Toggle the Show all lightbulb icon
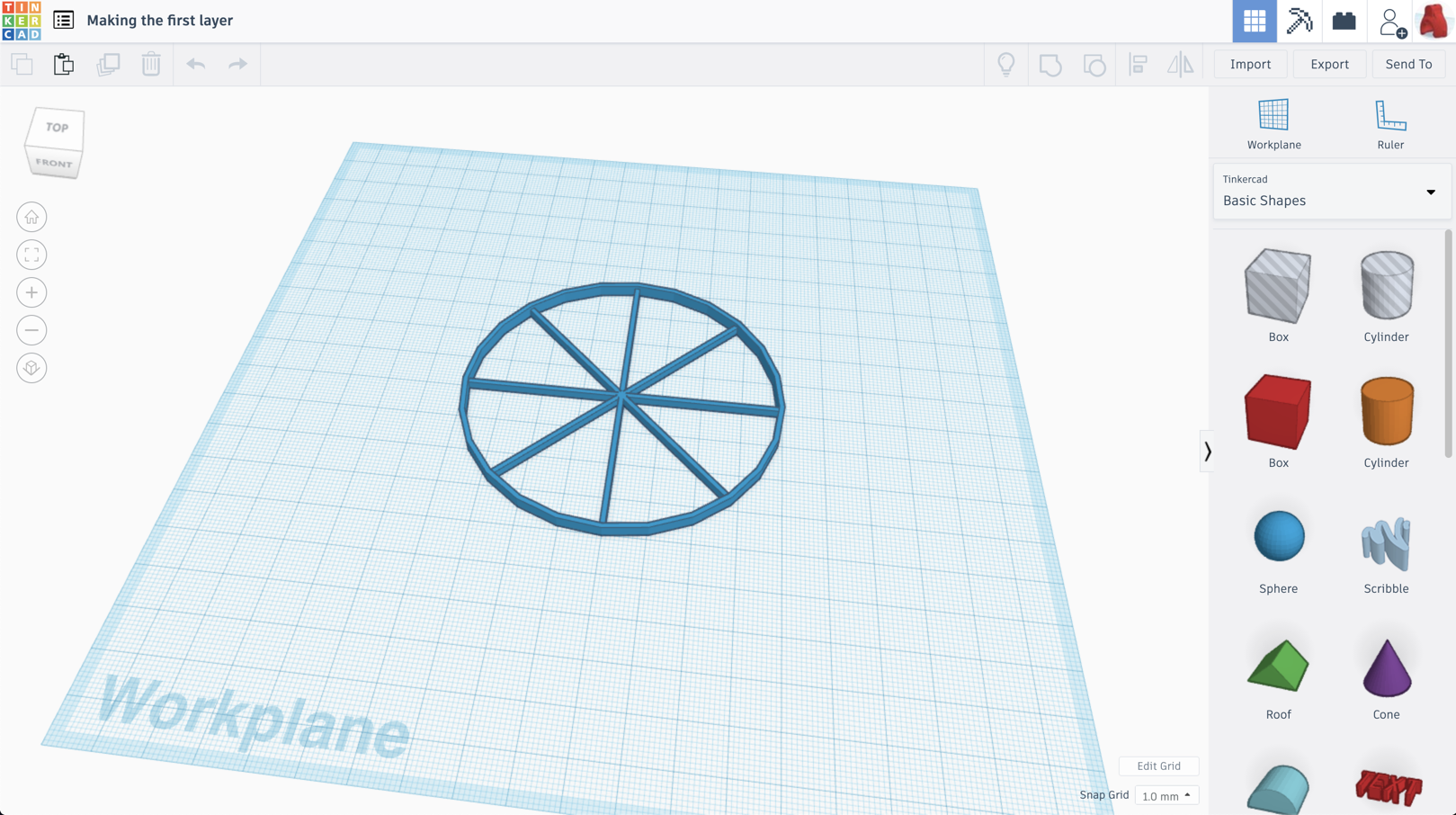Image resolution: width=1456 pixels, height=815 pixels. 1006,64
